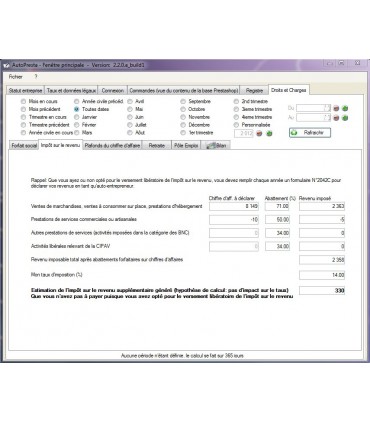Select 'Mois précédent' radio button
Viewport: 370px width, 423px height.
click(23, 109)
